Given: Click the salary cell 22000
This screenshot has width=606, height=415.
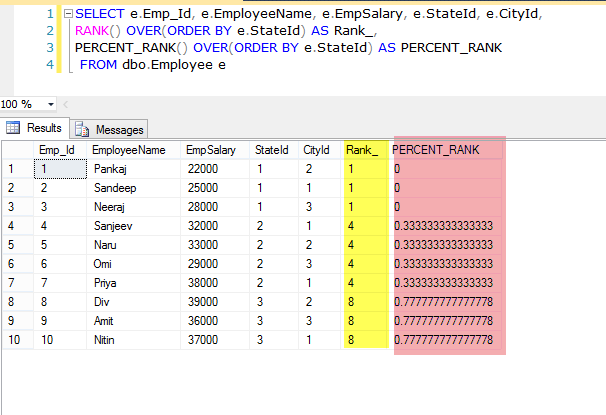Looking at the screenshot, I should tap(215, 169).
